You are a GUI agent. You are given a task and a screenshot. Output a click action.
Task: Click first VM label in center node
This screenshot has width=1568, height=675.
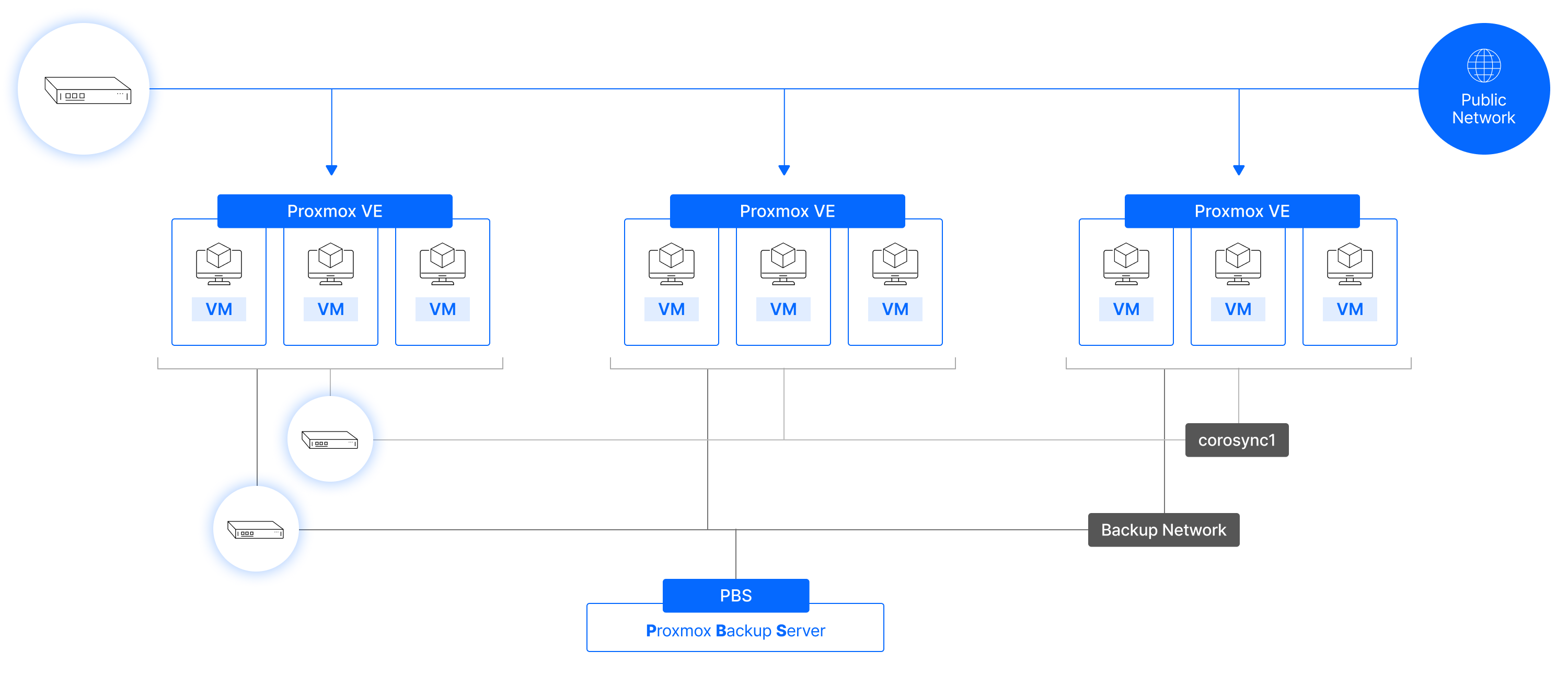click(672, 309)
